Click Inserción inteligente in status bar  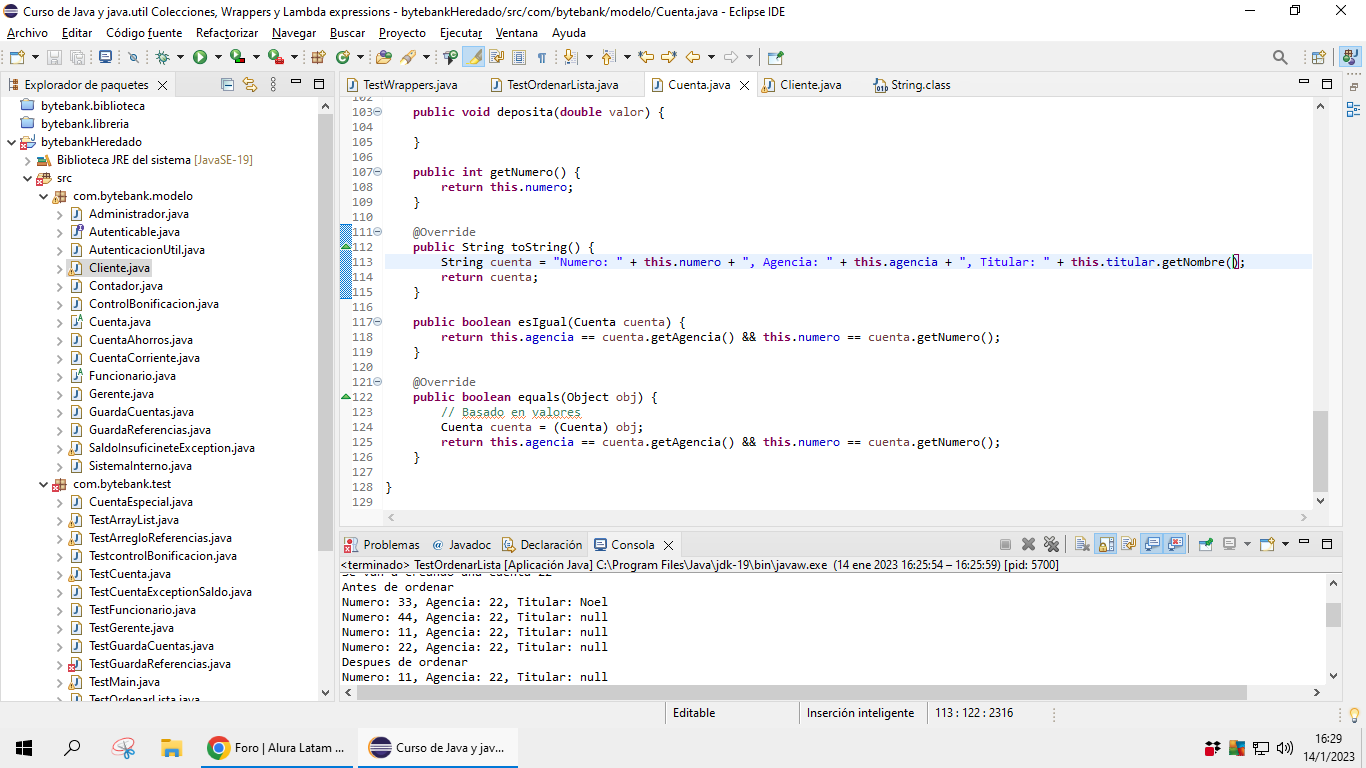(x=860, y=713)
